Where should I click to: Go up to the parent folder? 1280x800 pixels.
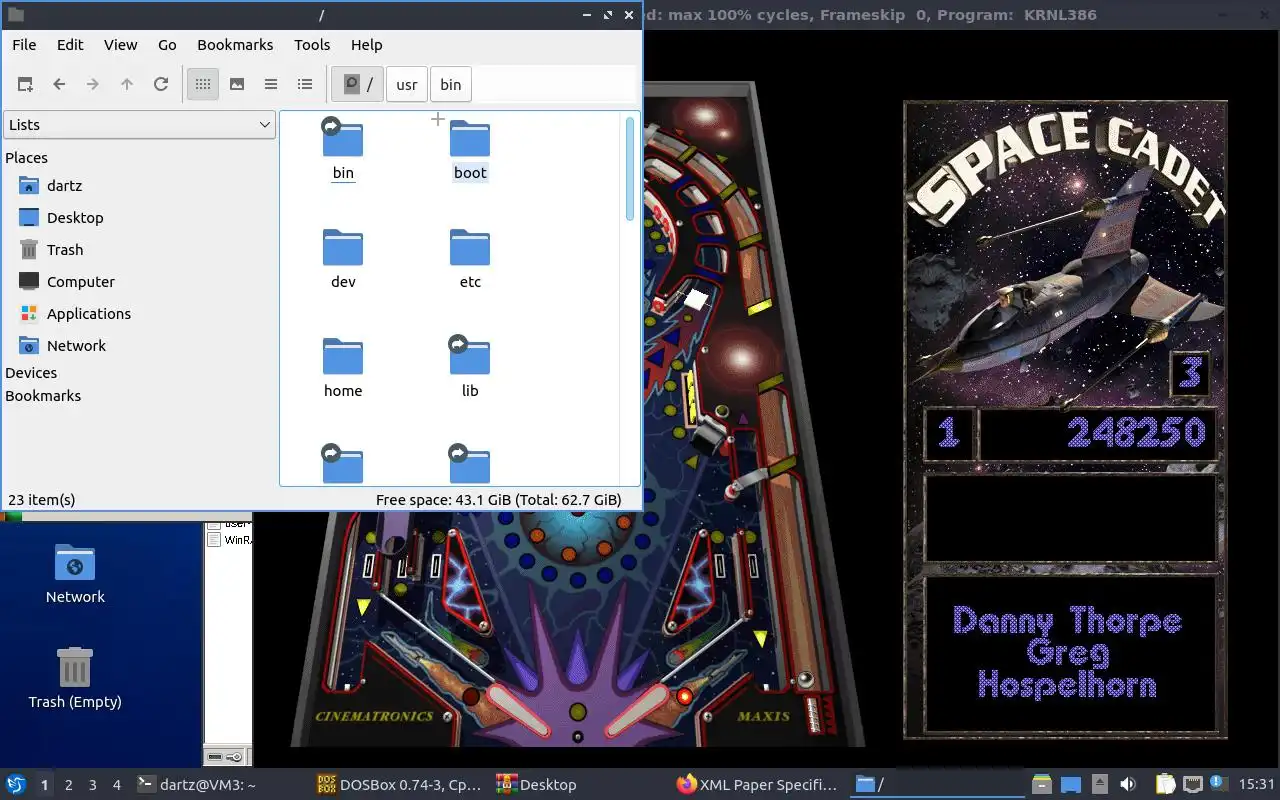[x=127, y=85]
